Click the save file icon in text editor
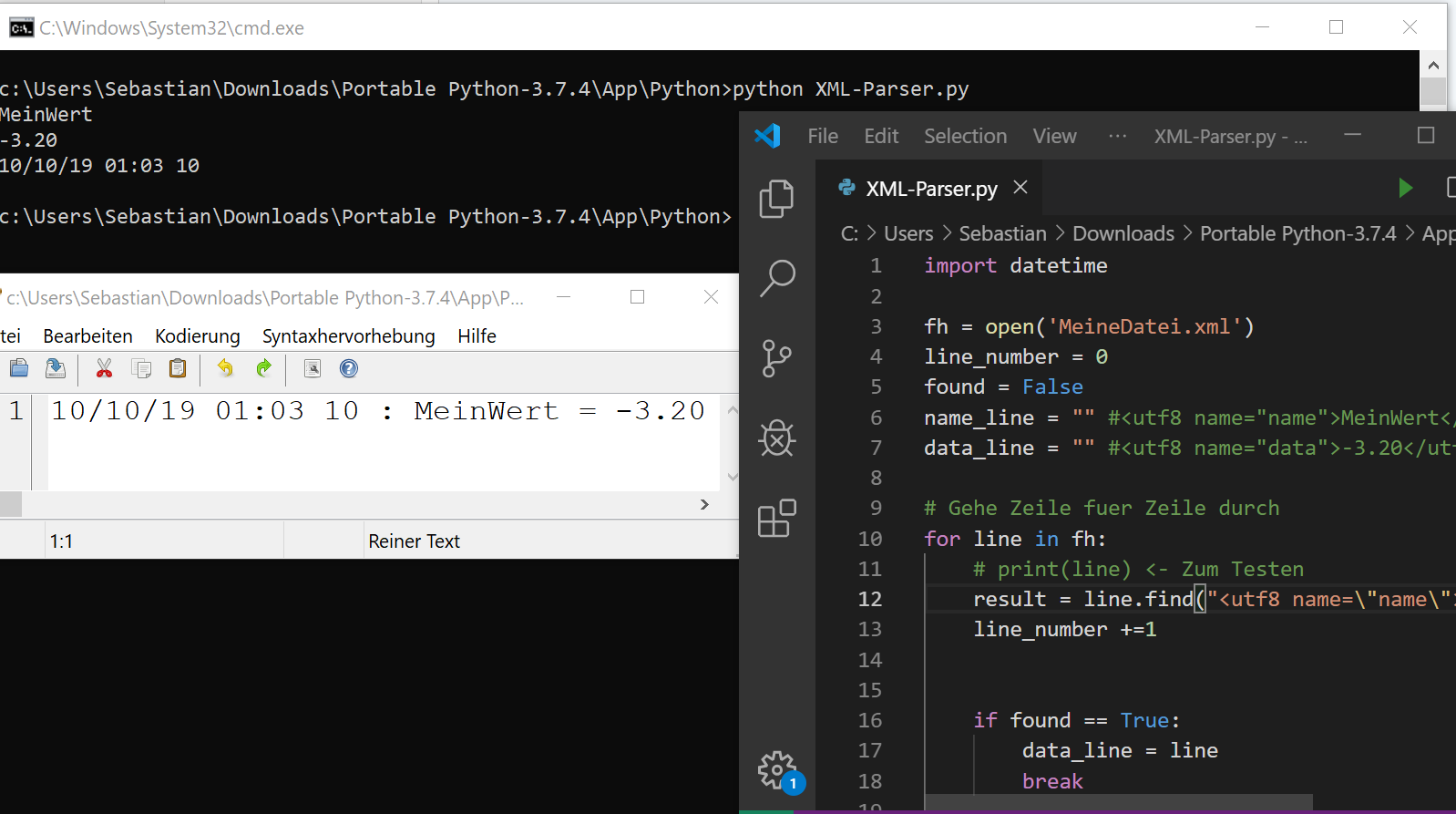 [x=56, y=368]
